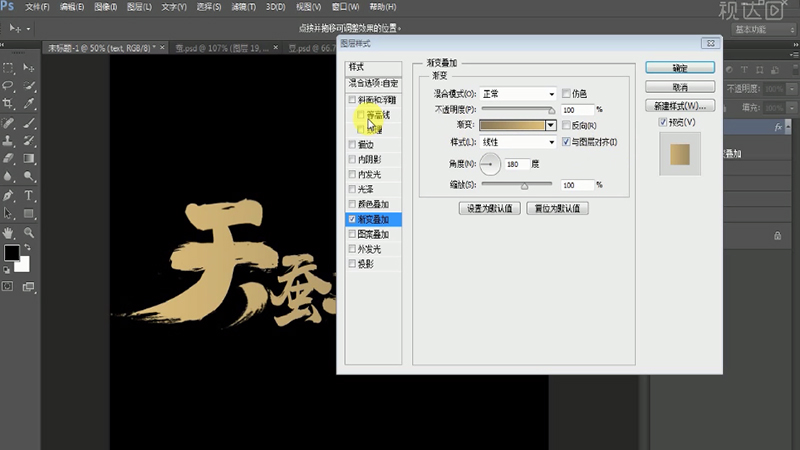Select the Eyedropper tool

[29, 104]
